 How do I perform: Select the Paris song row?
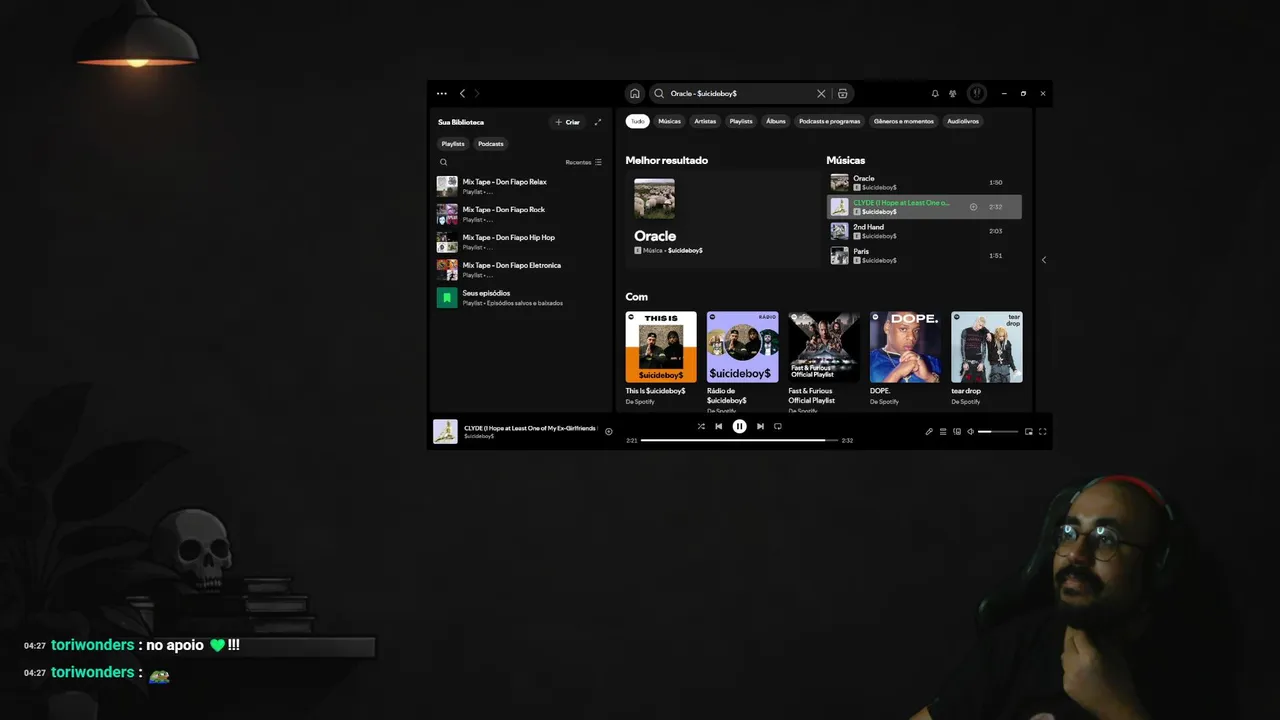click(x=924, y=256)
